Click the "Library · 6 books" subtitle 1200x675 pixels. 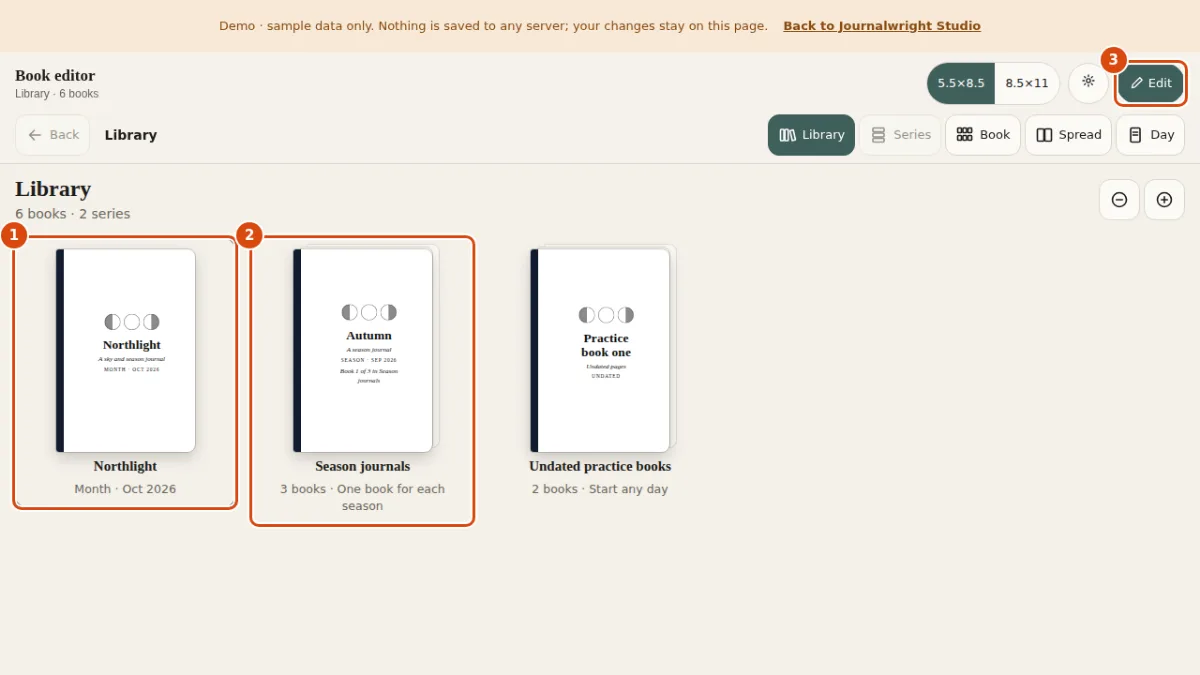[57, 94]
